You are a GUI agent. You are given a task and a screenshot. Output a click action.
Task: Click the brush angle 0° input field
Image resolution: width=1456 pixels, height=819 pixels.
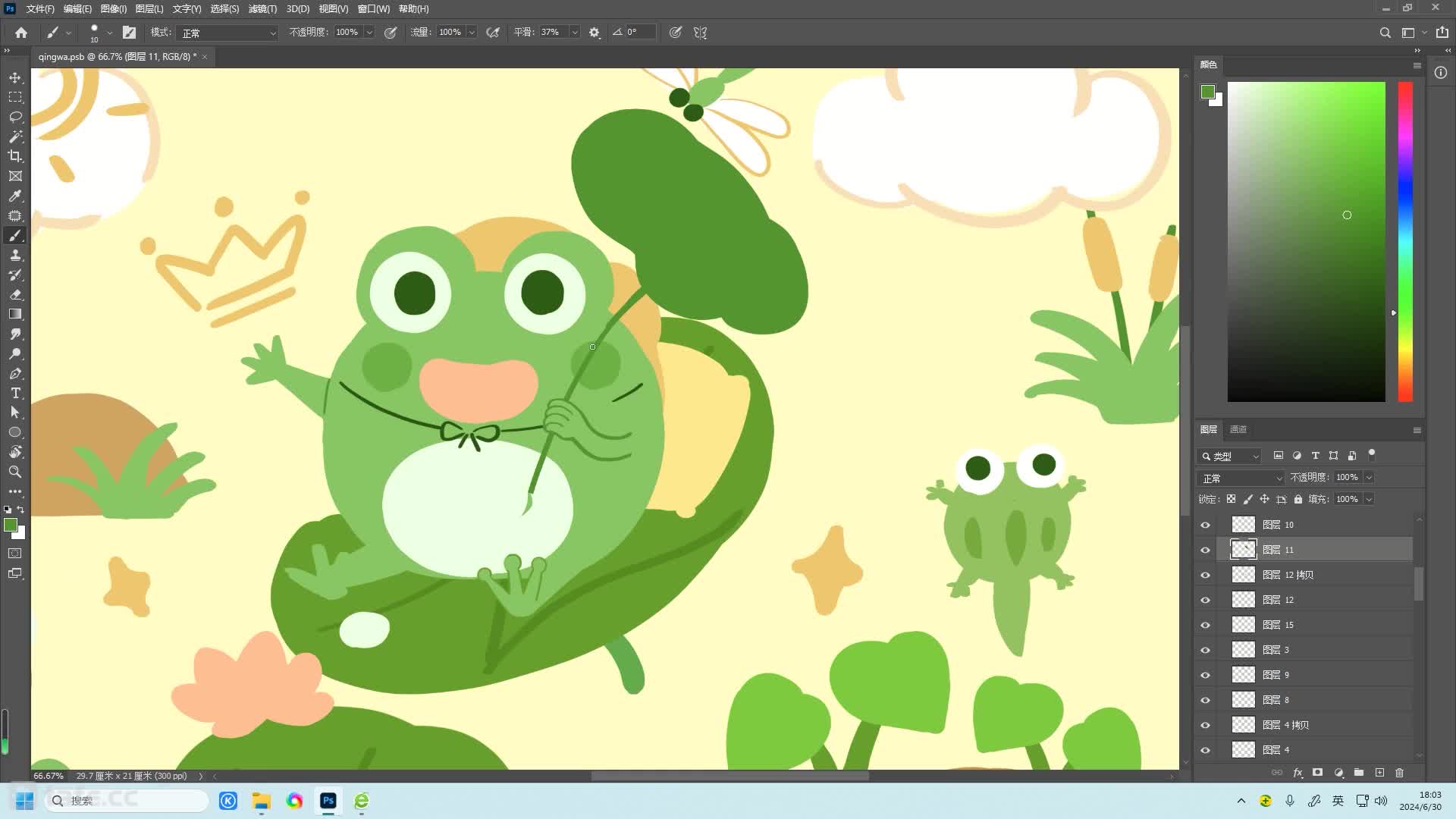click(x=639, y=33)
